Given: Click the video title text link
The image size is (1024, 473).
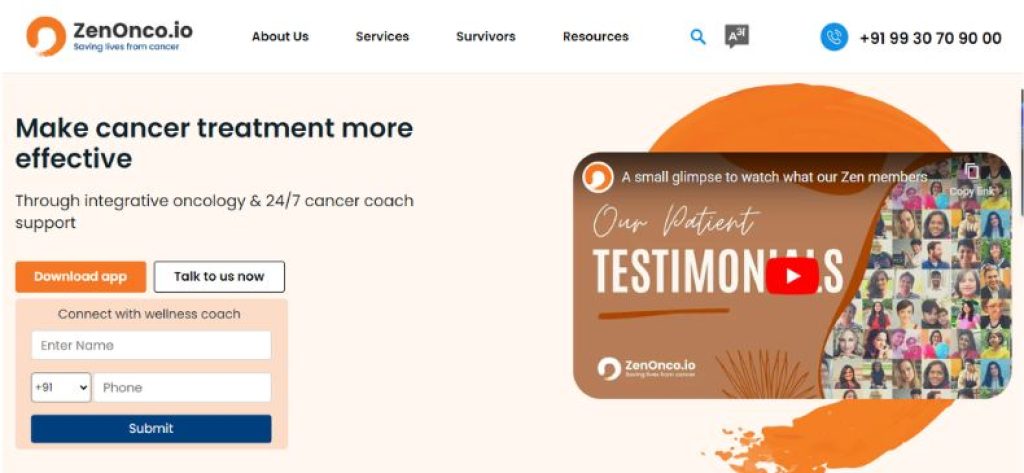Looking at the screenshot, I should 775,177.
